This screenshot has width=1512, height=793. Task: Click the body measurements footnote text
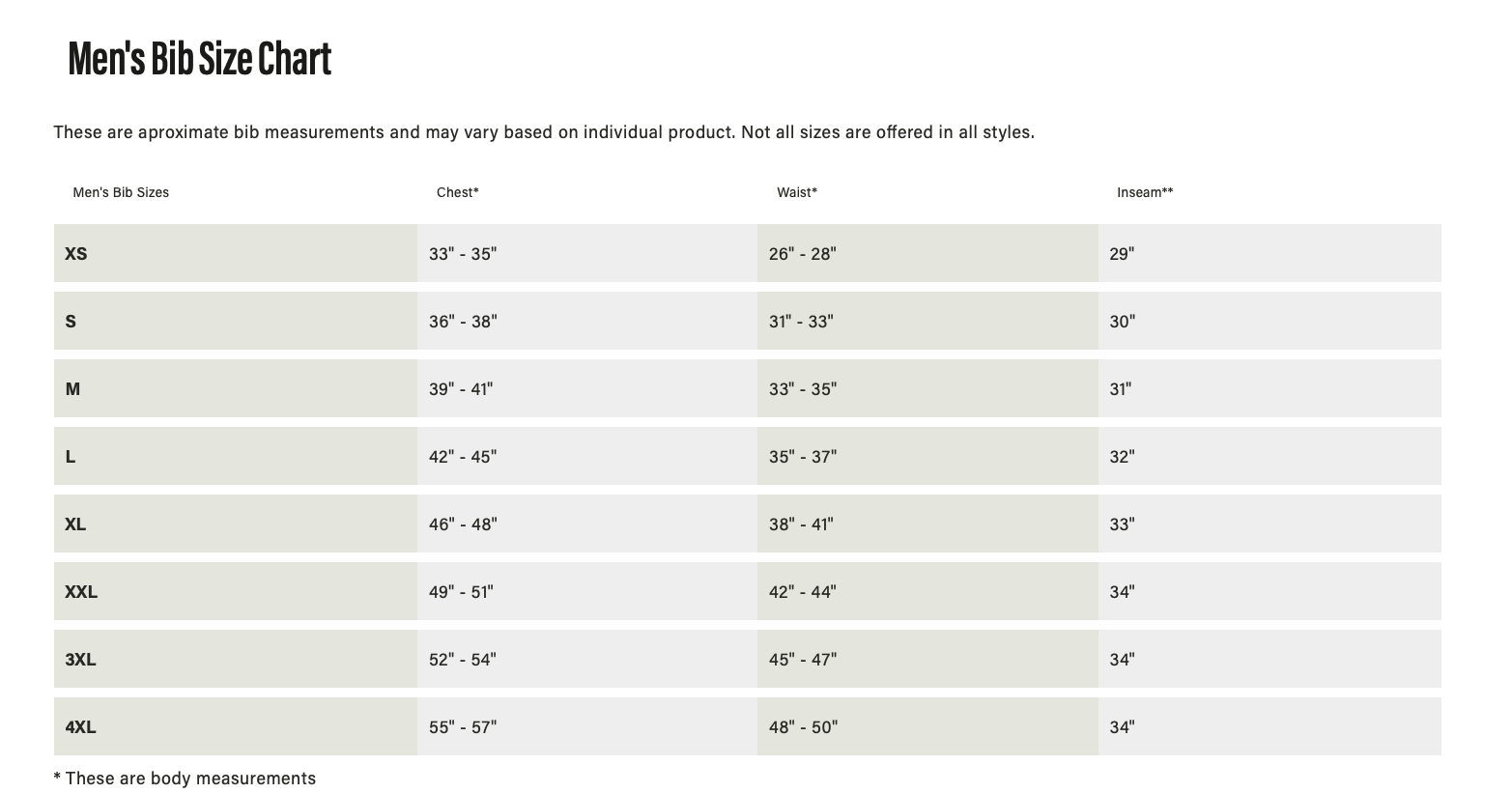click(x=185, y=779)
